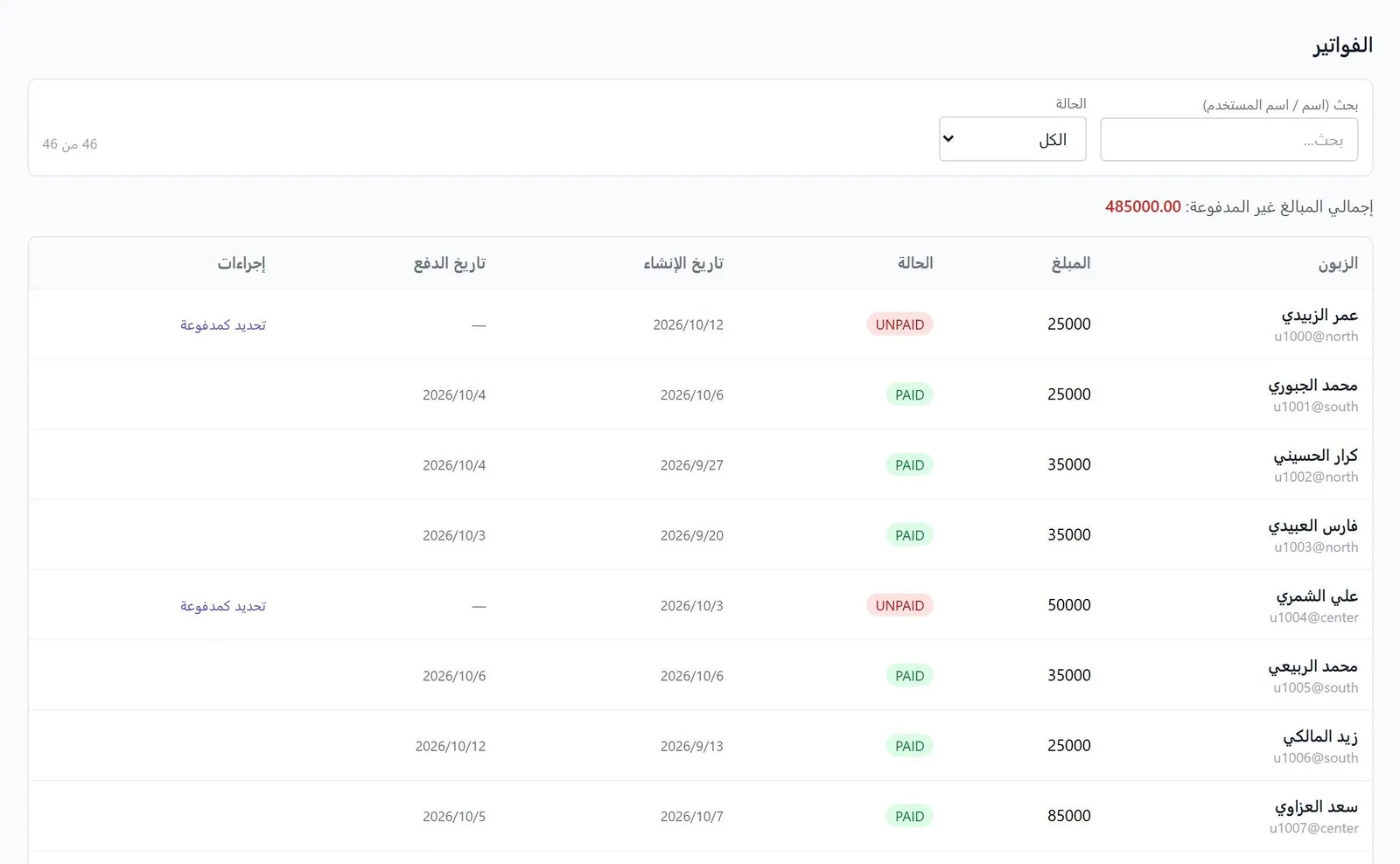Select customer name كرار الحسيني
The image size is (1400, 864).
click(x=1316, y=456)
